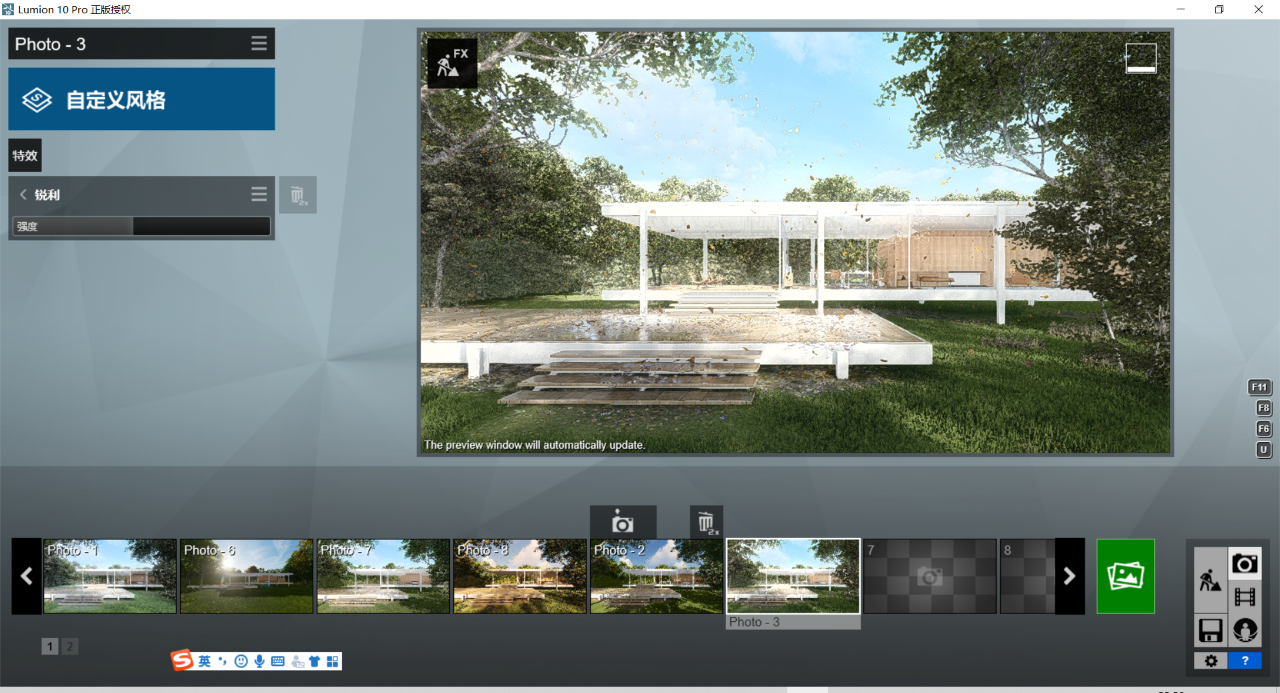Adjust the 强度 intensity slider
The image size is (1280, 693).
click(x=142, y=227)
